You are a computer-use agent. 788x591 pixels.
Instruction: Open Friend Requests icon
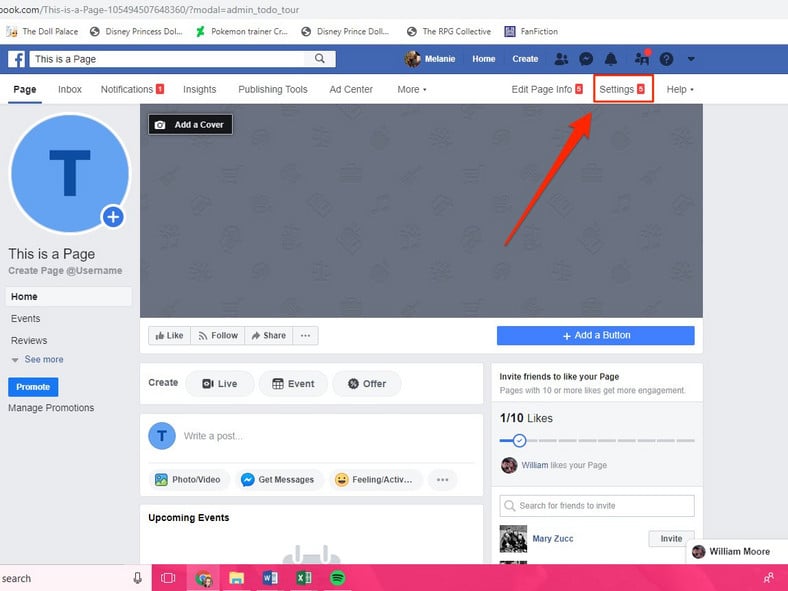(561, 59)
